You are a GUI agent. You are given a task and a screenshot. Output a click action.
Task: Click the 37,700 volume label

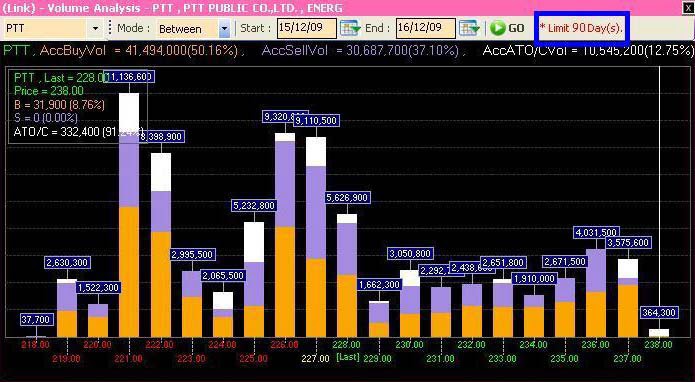pyautogui.click(x=36, y=320)
